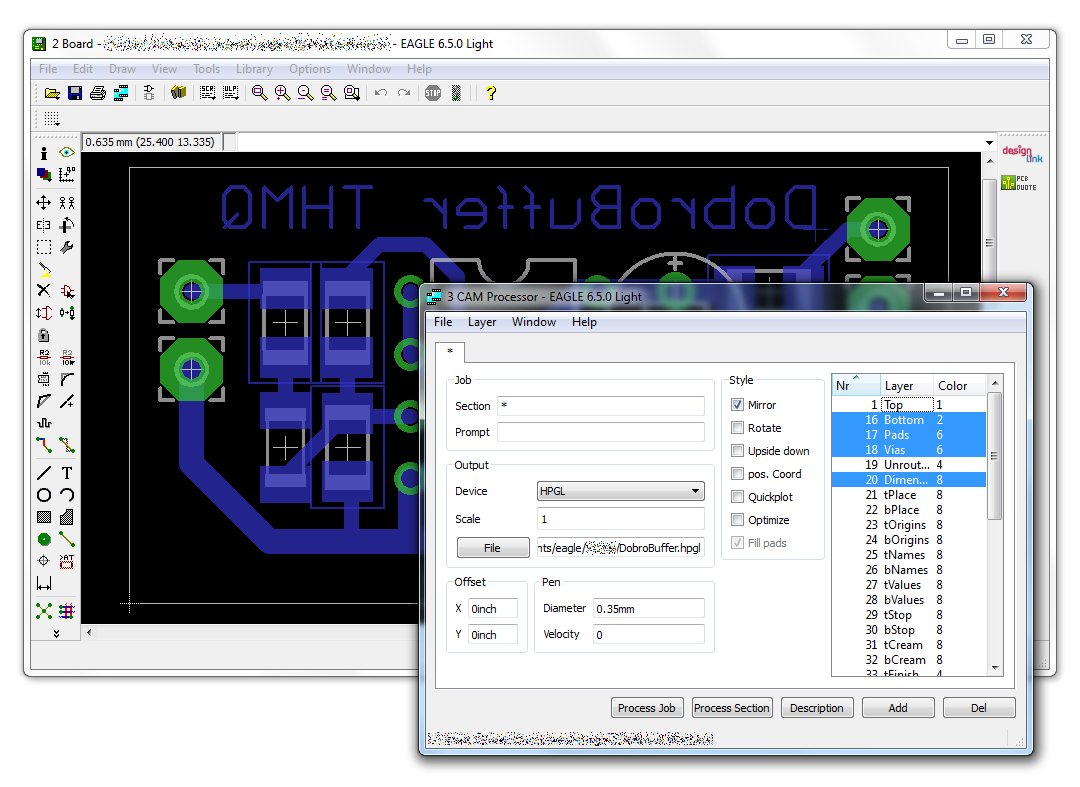Select the Move tool in the left toolbar

[x=44, y=203]
